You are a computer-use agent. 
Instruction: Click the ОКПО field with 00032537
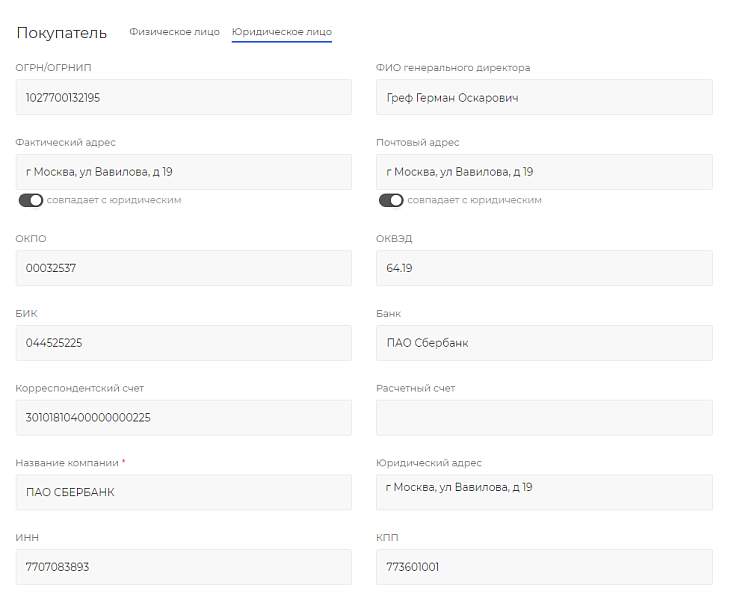[x=184, y=268]
